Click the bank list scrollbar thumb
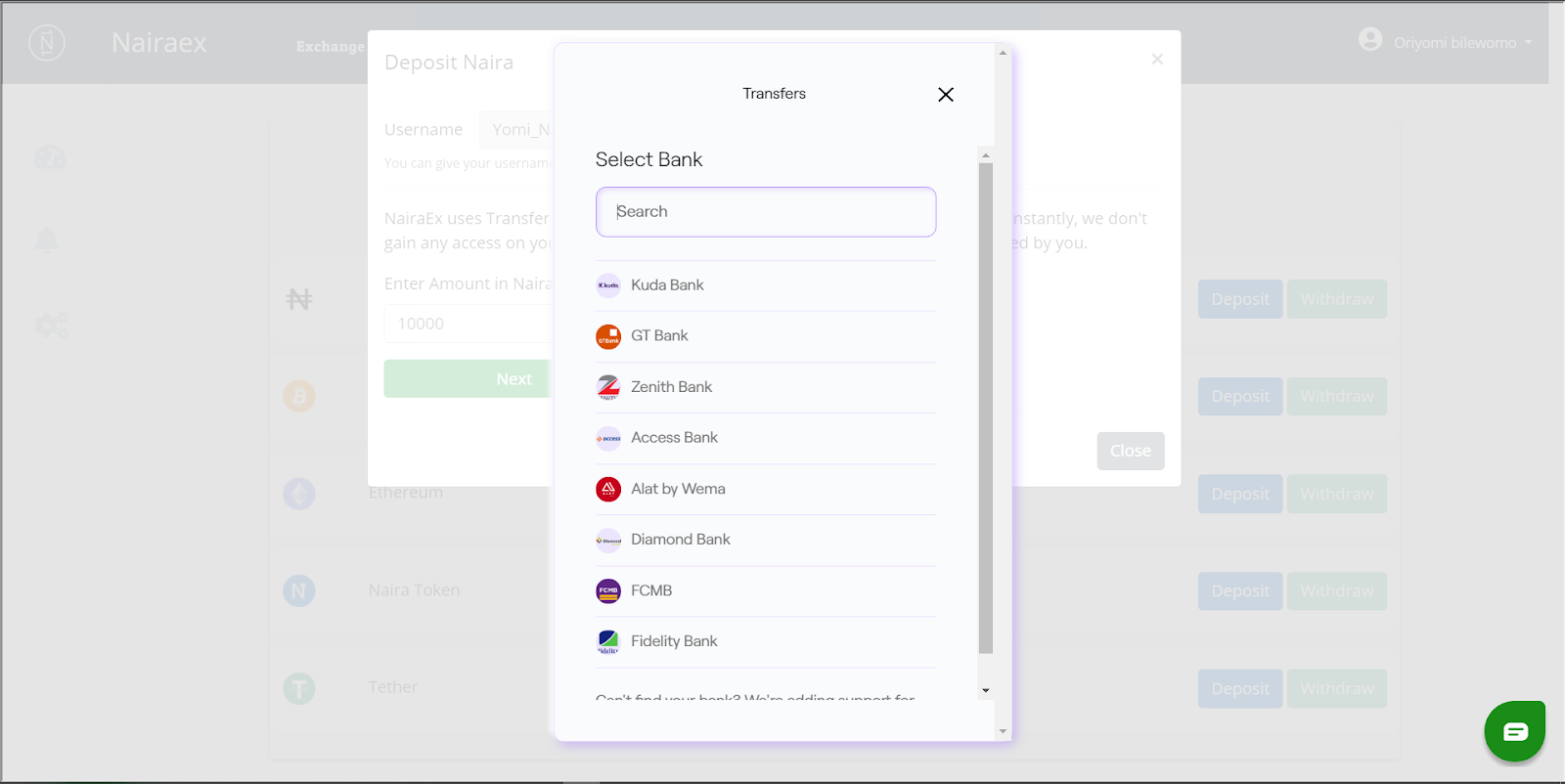This screenshot has width=1565, height=784. pos(986,409)
